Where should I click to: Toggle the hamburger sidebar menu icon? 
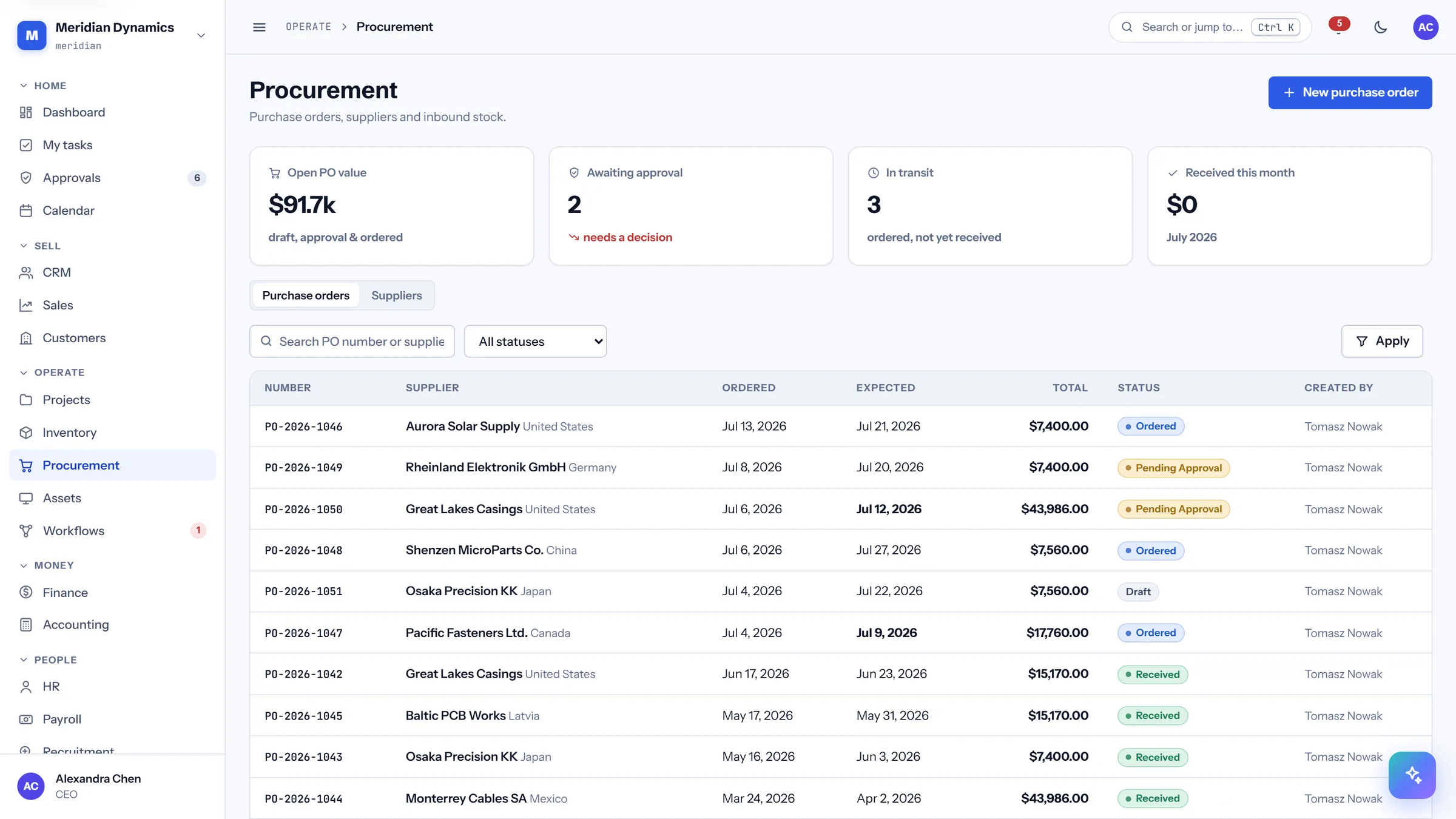tap(259, 27)
